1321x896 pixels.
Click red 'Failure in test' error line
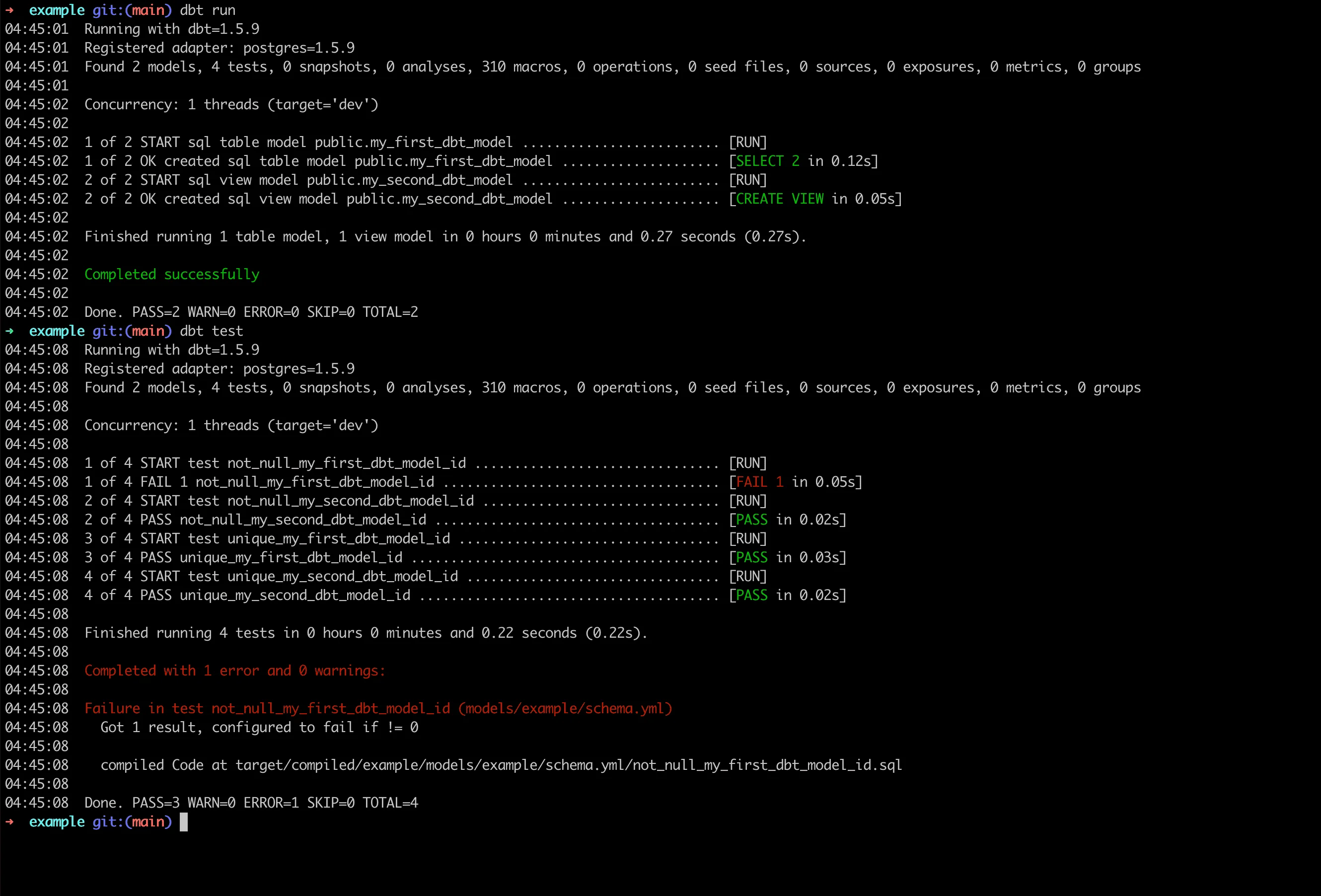pyautogui.click(x=378, y=708)
